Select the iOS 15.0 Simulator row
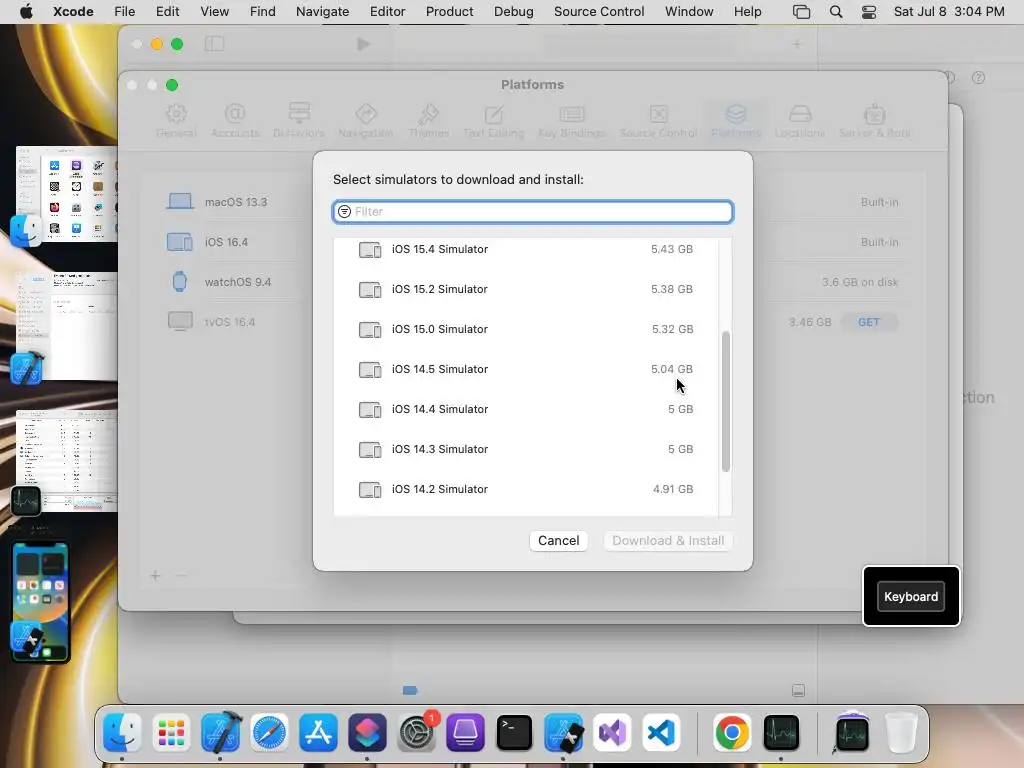 pos(526,329)
